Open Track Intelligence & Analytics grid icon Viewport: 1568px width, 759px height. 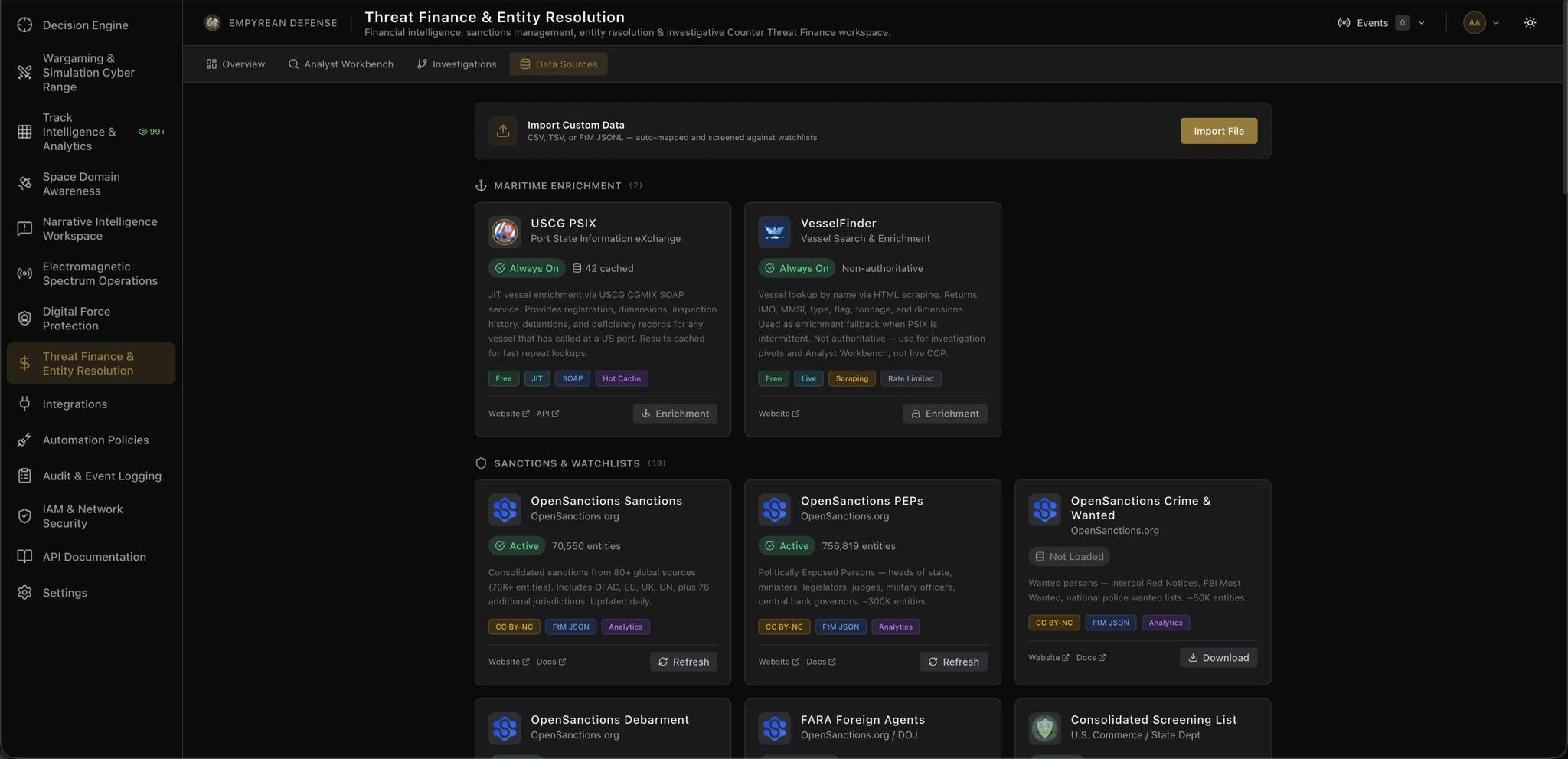(24, 132)
